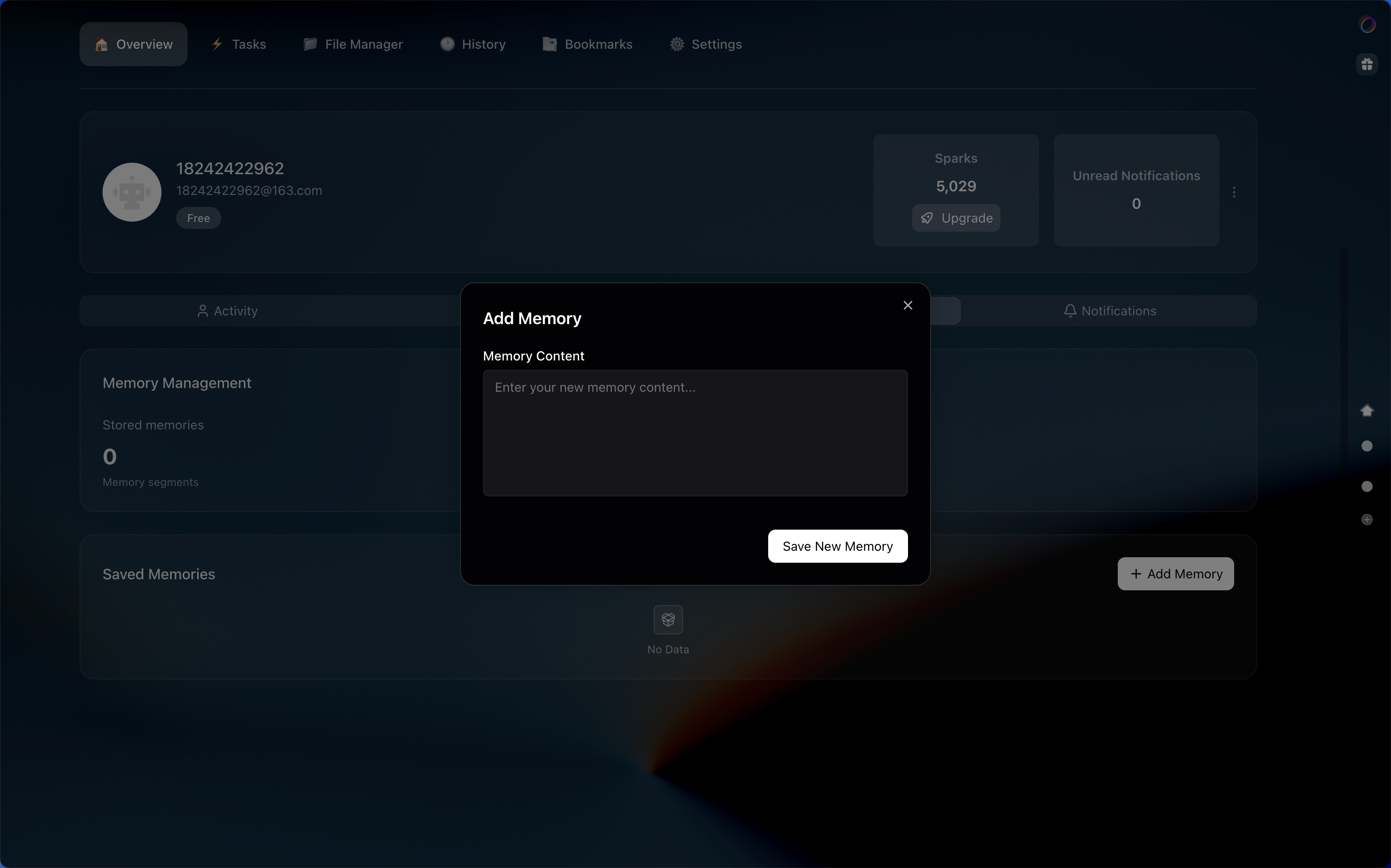
Task: Click the folder icon beside File Manager
Action: coord(310,44)
